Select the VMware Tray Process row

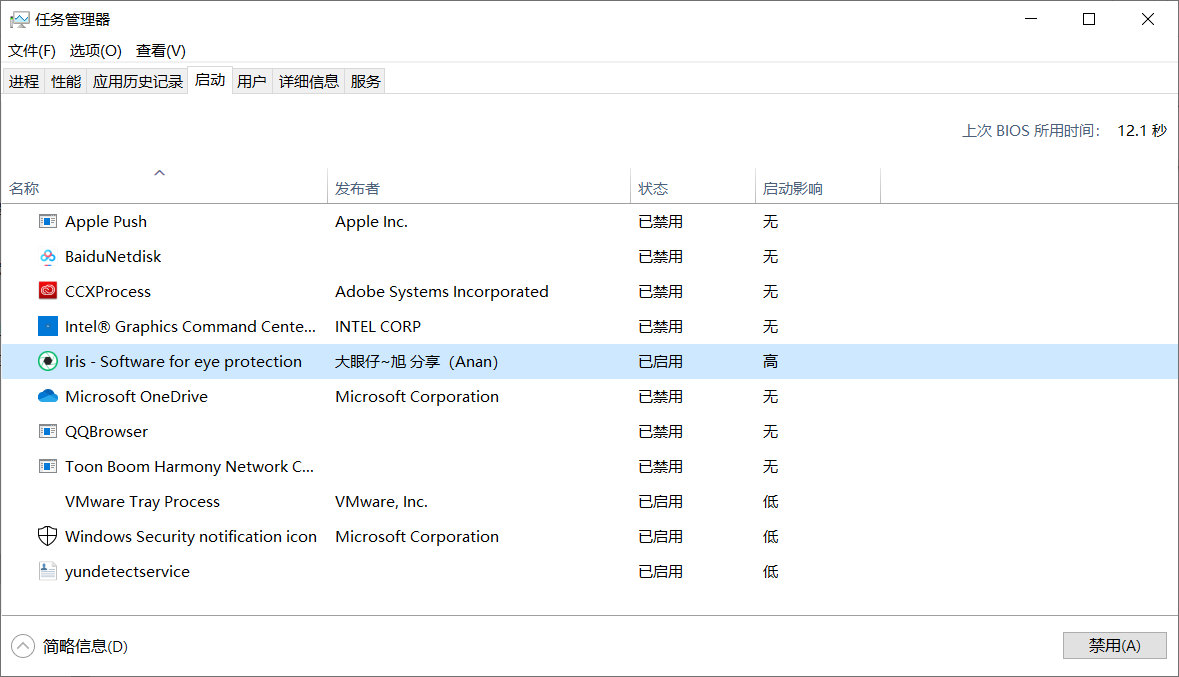[x=142, y=502]
